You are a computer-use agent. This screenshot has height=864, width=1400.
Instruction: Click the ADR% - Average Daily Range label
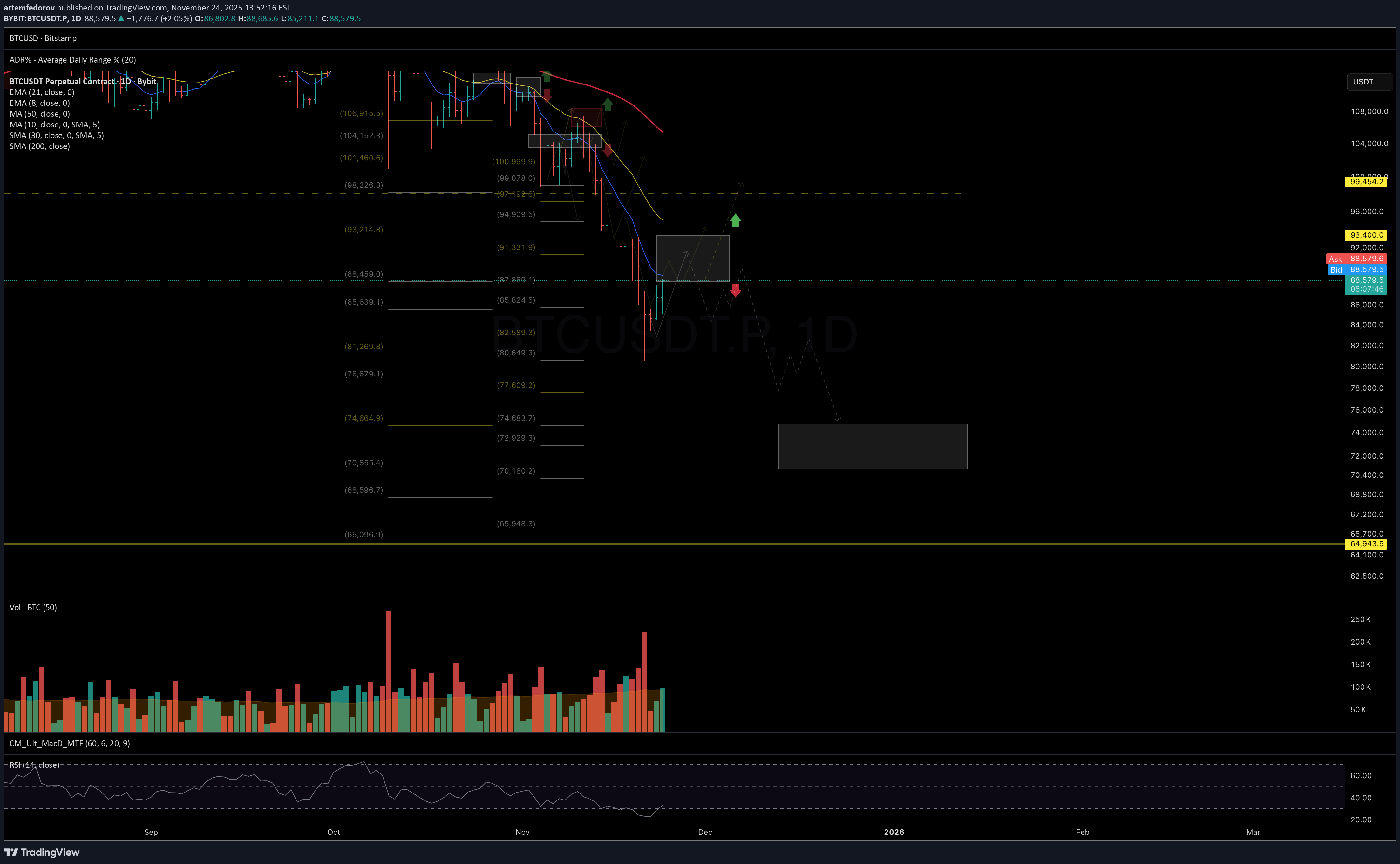pyautogui.click(x=72, y=60)
